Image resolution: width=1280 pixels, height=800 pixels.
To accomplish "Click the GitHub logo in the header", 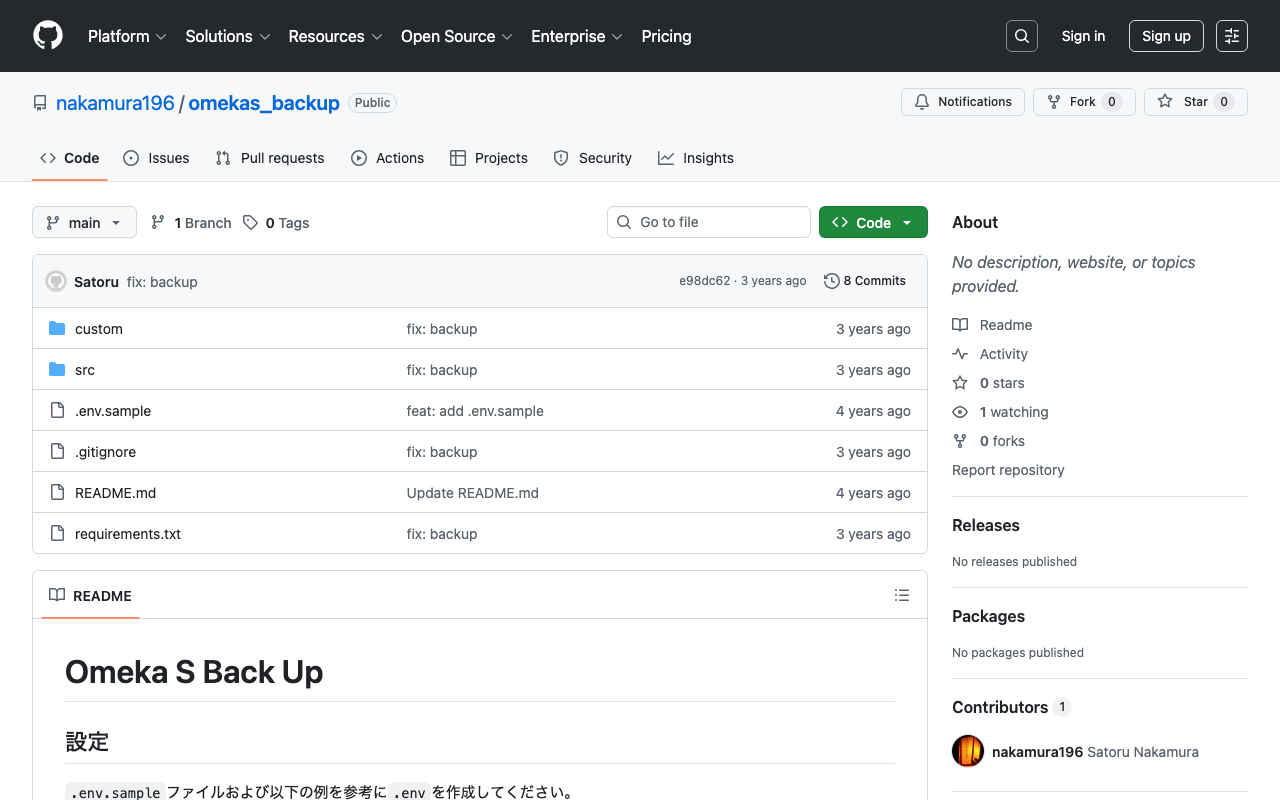I will pyautogui.click(x=47, y=36).
